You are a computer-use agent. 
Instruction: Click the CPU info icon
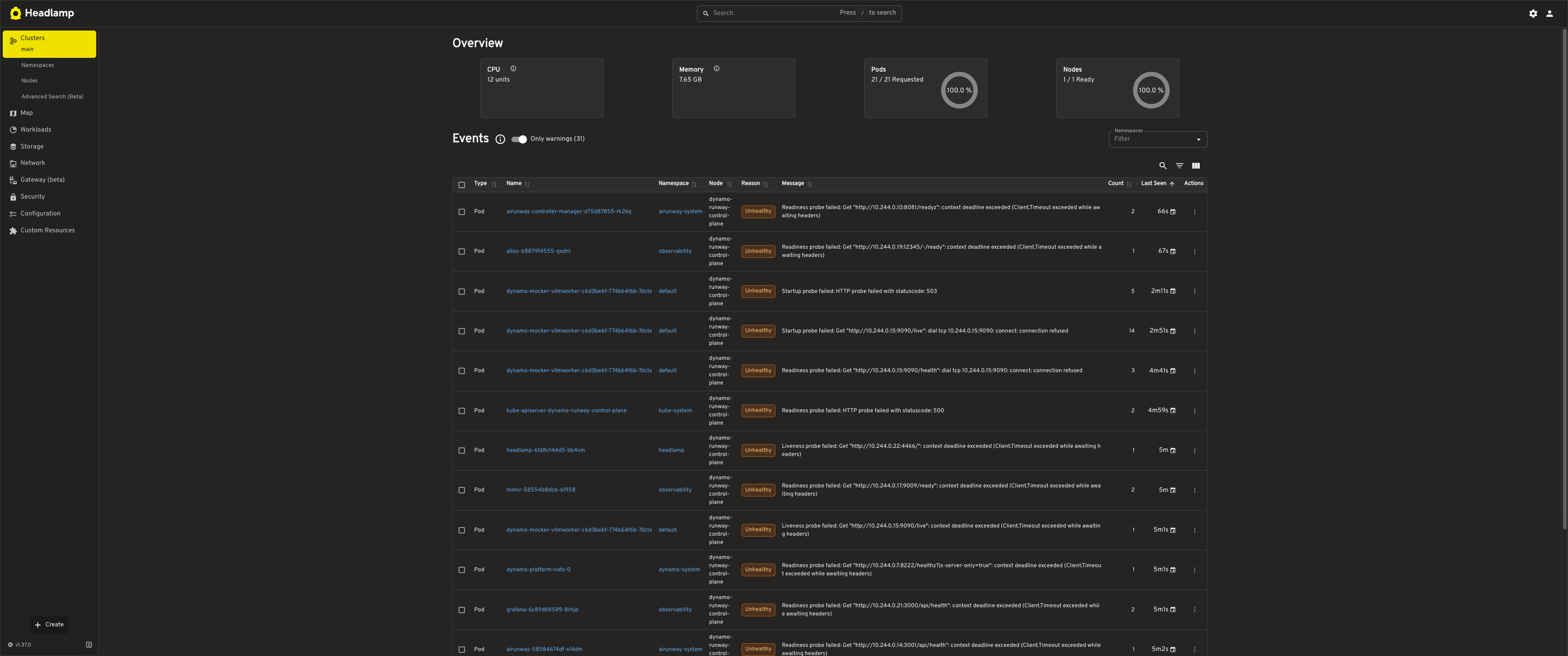point(513,69)
